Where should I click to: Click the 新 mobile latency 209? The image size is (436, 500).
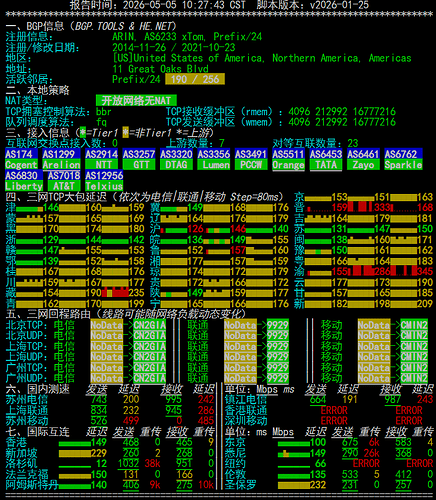pyautogui.click(x=425, y=303)
